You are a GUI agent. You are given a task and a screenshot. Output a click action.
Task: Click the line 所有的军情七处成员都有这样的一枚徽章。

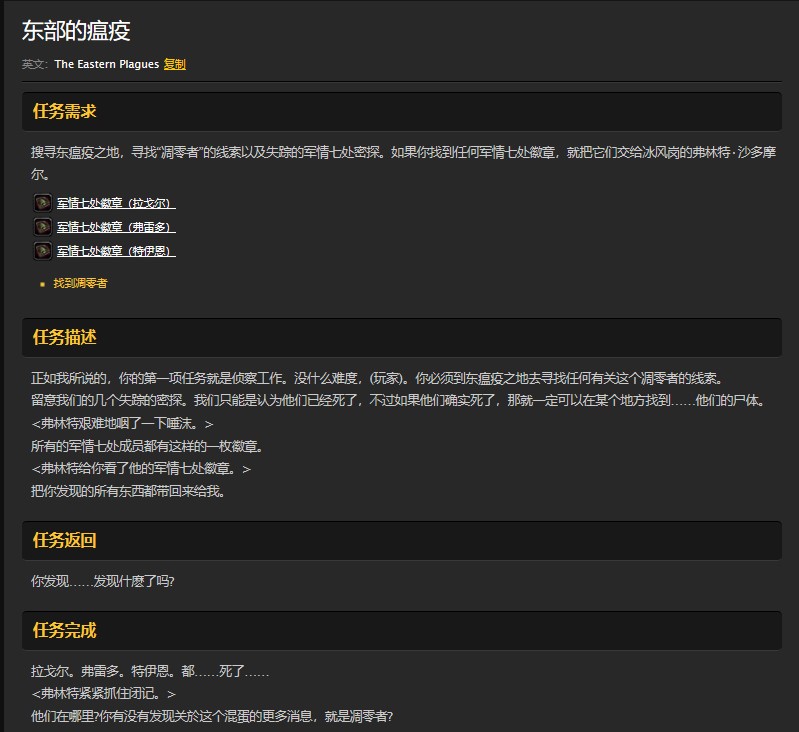147,447
